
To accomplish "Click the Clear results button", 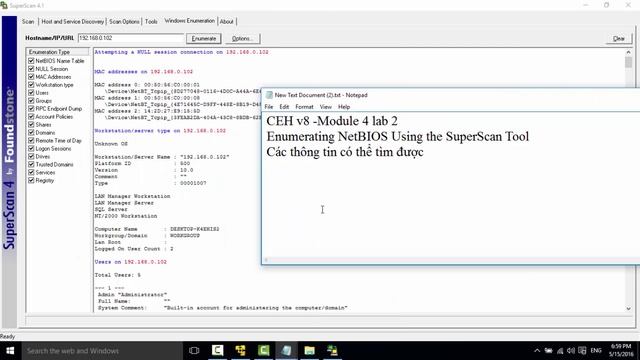I will pyautogui.click(x=618, y=38).
